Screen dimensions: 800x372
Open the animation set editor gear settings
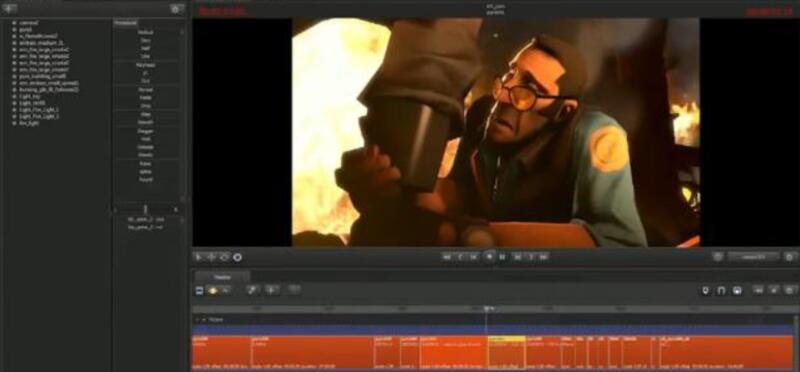[x=177, y=9]
